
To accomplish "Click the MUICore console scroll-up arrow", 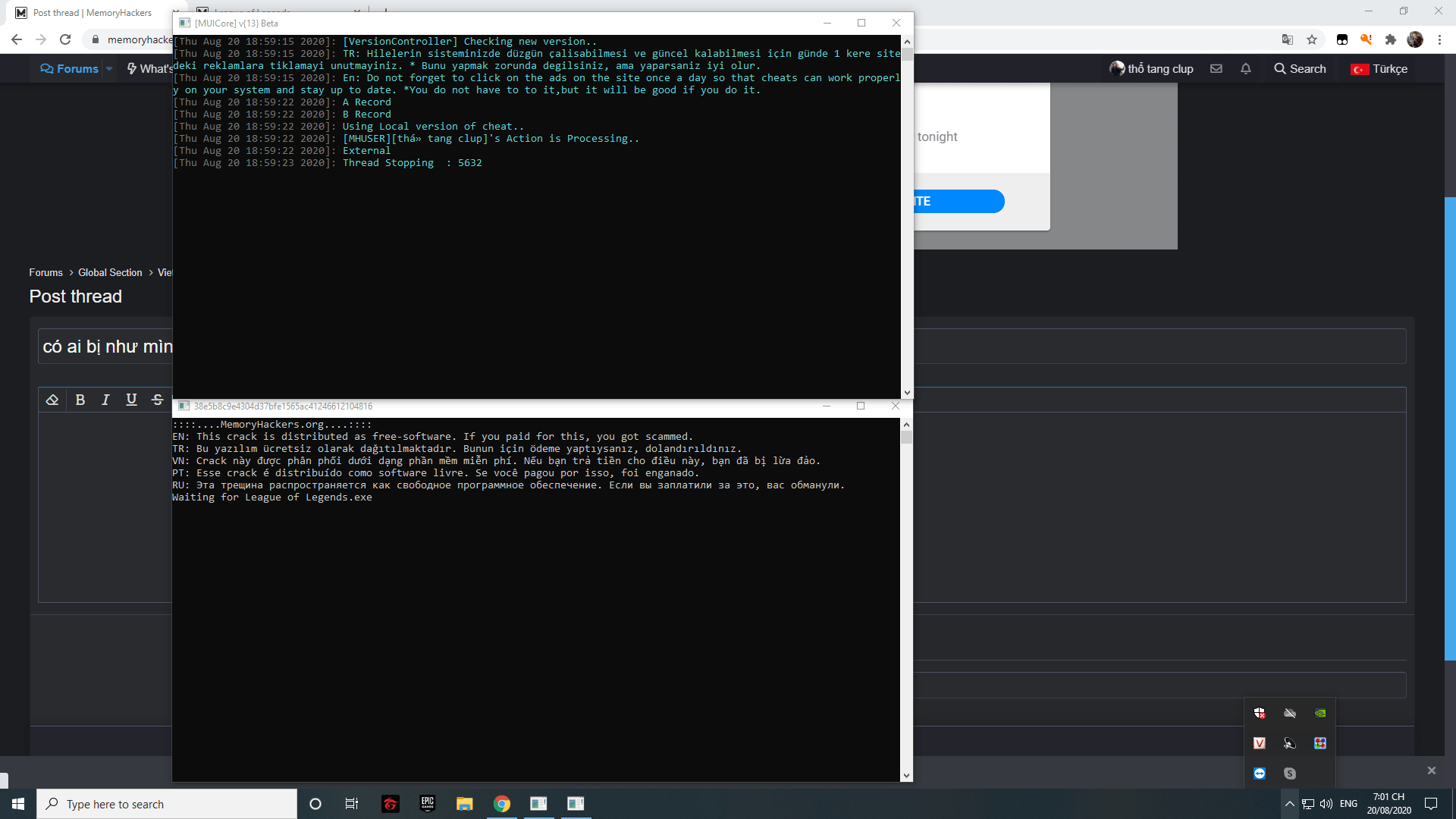I will [907, 42].
